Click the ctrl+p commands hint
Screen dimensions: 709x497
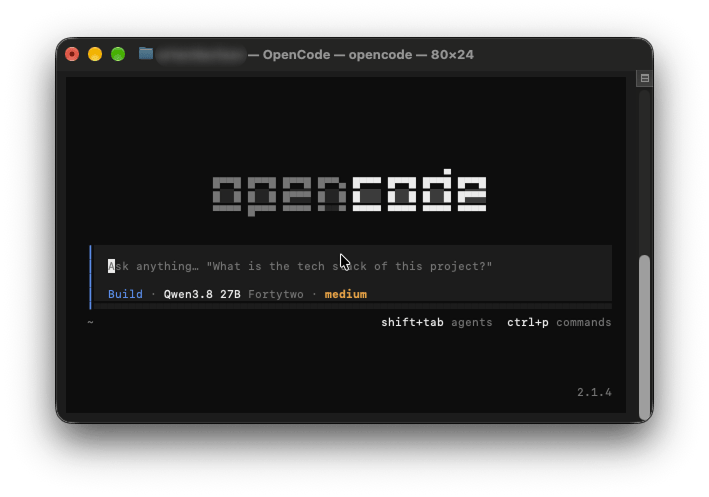(x=559, y=322)
